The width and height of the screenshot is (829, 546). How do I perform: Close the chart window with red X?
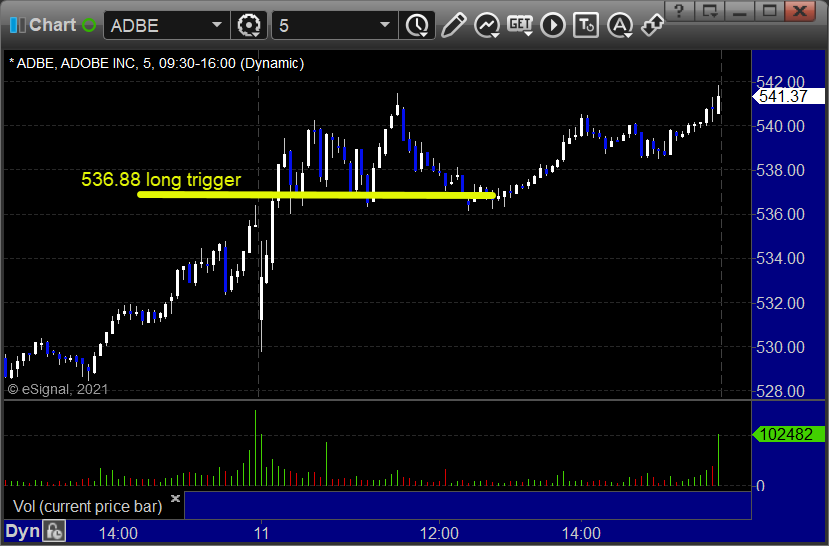click(x=800, y=11)
